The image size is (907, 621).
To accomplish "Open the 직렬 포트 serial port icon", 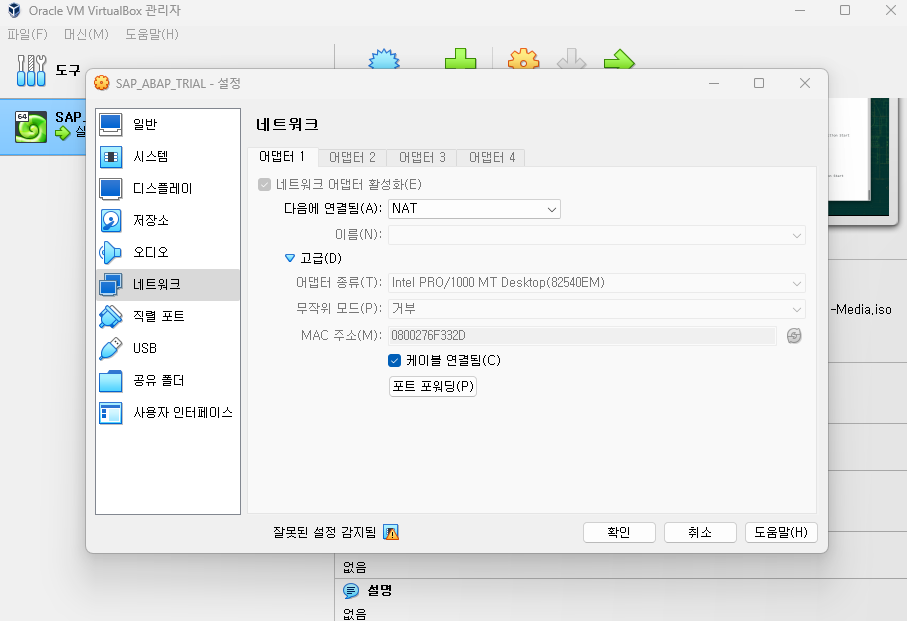I will (x=110, y=316).
